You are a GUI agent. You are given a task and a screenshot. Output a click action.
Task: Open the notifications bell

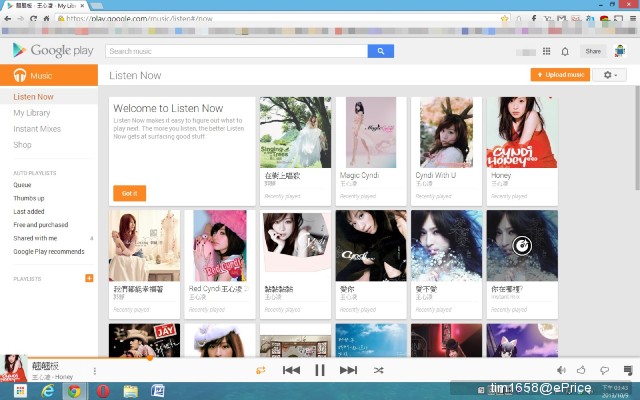click(x=565, y=51)
